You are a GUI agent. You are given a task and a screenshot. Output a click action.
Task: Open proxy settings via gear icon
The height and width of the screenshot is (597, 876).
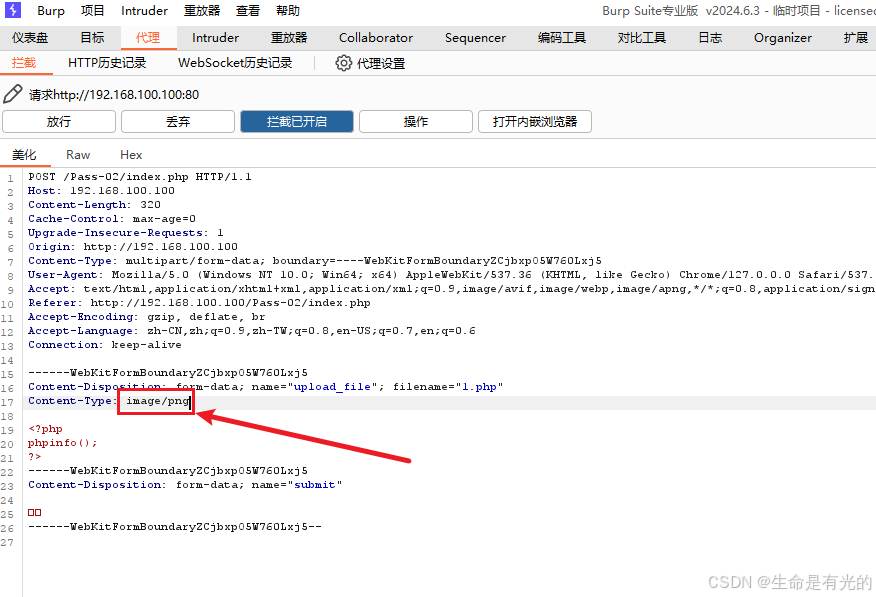(344, 63)
